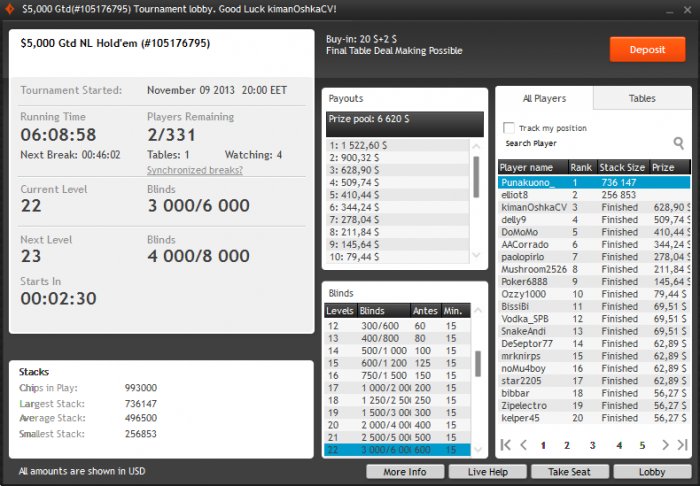The width and height of the screenshot is (700, 486).
Task: Sort by Stack Size column header
Action: click(623, 167)
